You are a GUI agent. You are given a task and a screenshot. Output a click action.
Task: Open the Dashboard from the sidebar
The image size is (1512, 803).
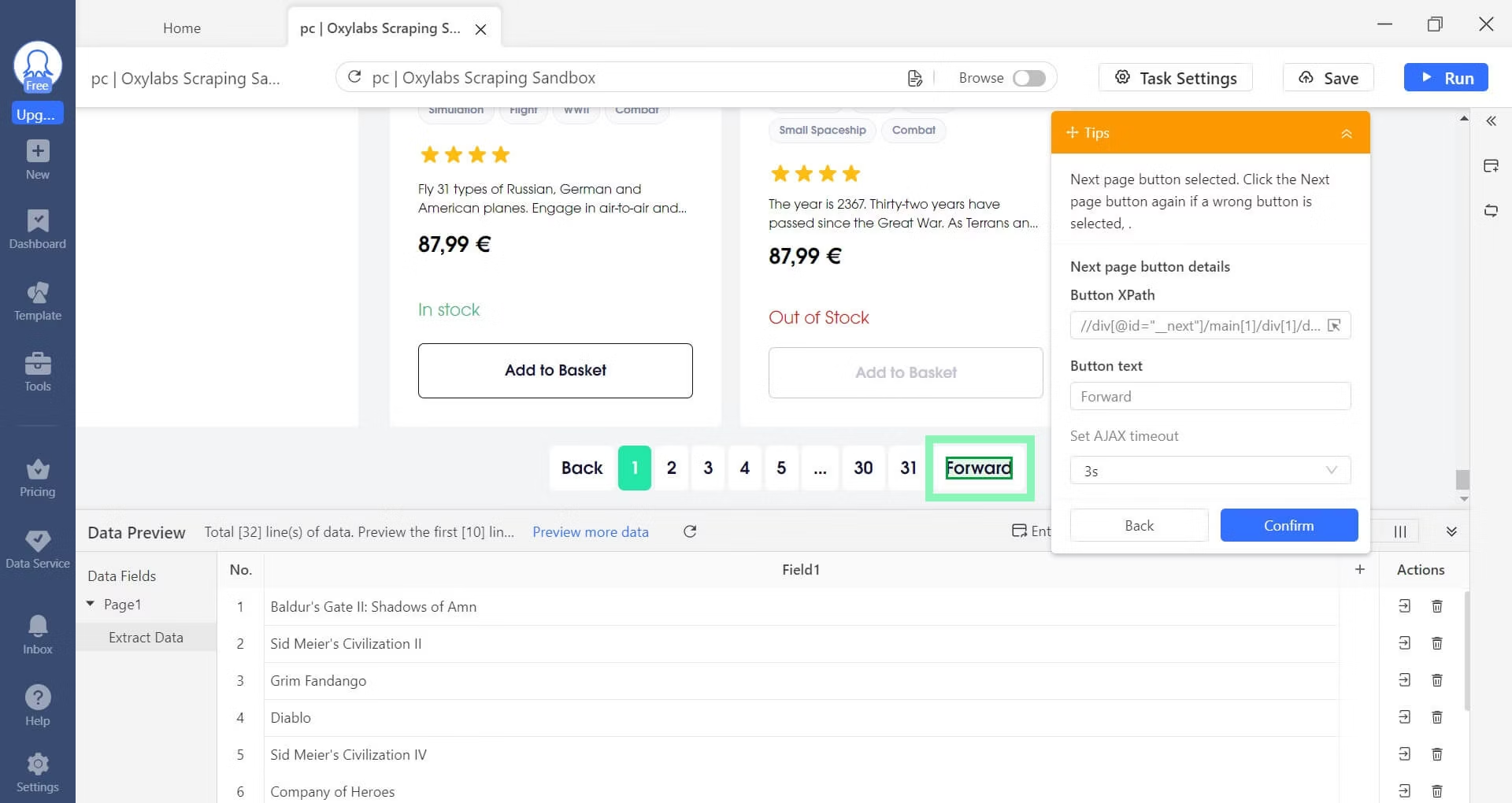(37, 229)
